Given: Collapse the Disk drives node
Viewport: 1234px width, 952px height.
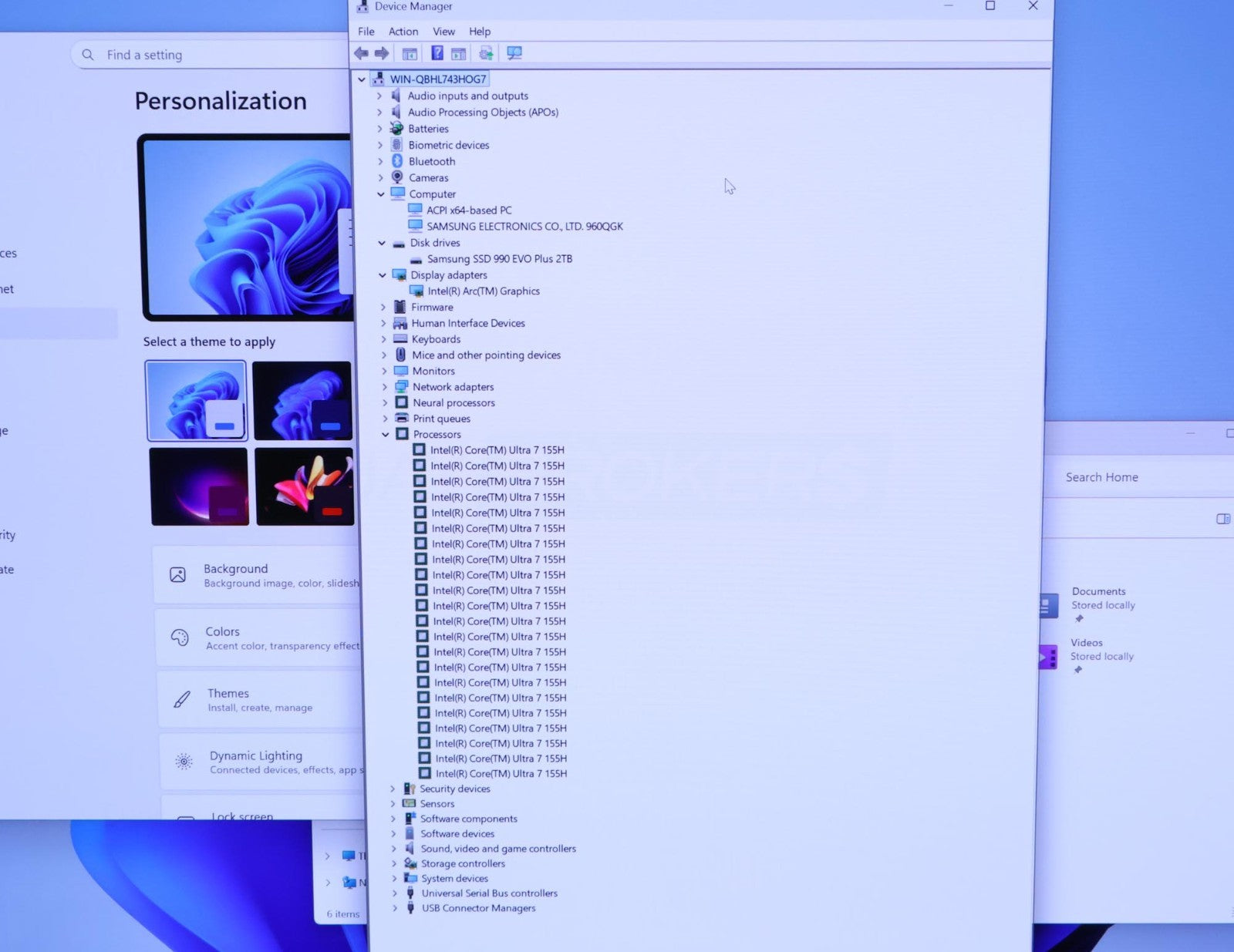Looking at the screenshot, I should click(x=382, y=243).
